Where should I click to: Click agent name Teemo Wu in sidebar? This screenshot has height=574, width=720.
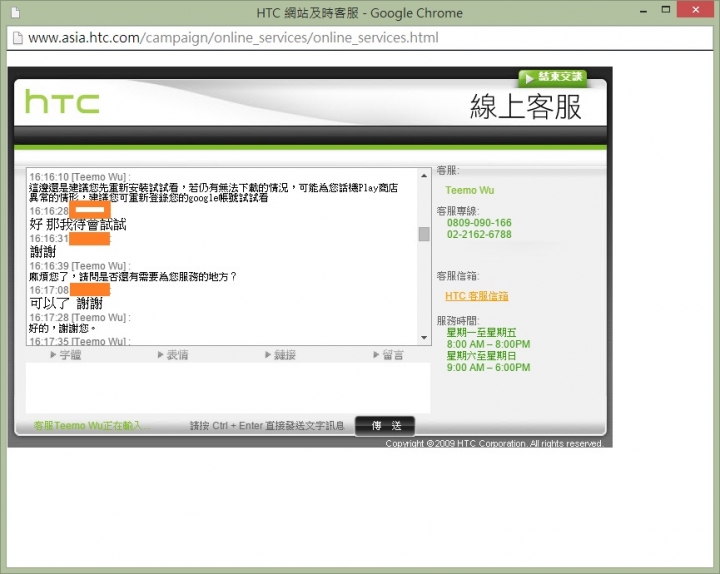470,190
